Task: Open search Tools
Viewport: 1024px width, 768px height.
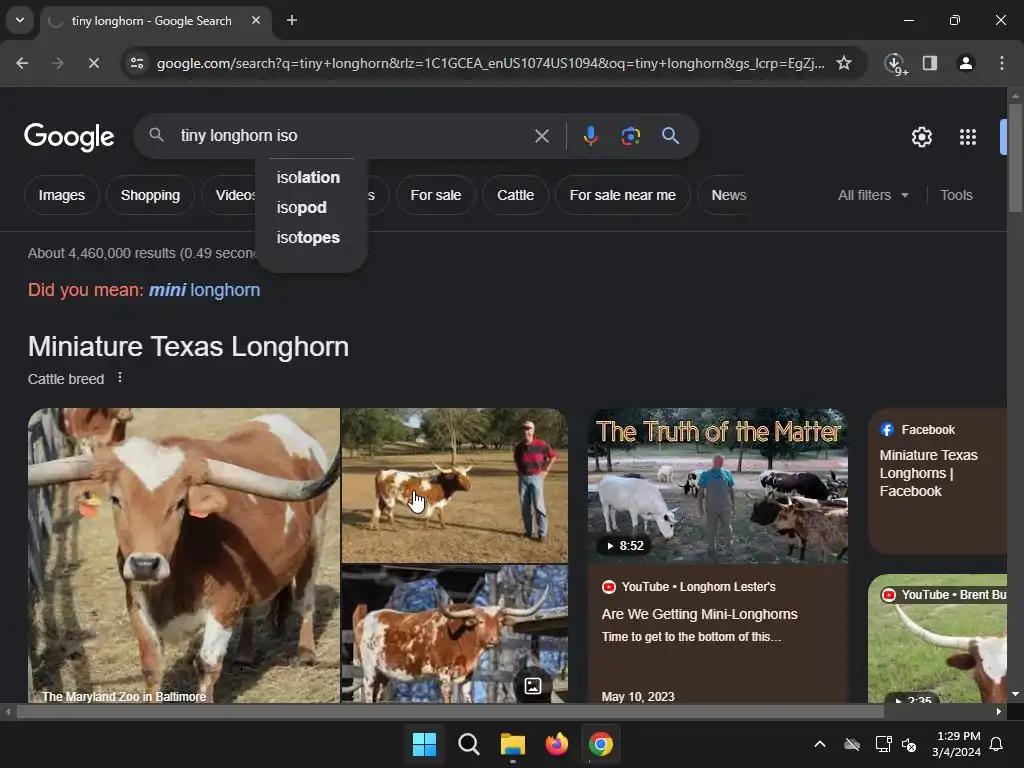Action: pyautogui.click(x=956, y=195)
